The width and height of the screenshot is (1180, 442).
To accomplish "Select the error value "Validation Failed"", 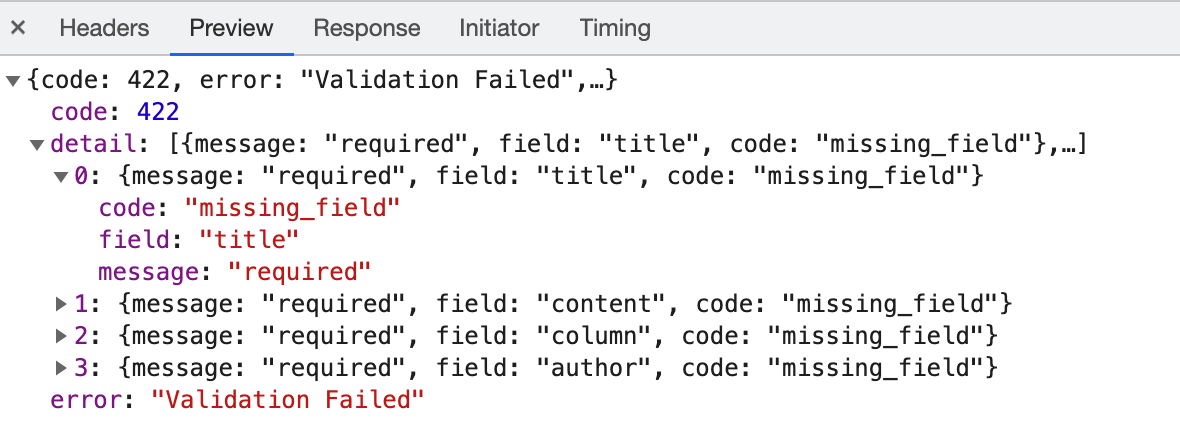I will (x=288, y=400).
